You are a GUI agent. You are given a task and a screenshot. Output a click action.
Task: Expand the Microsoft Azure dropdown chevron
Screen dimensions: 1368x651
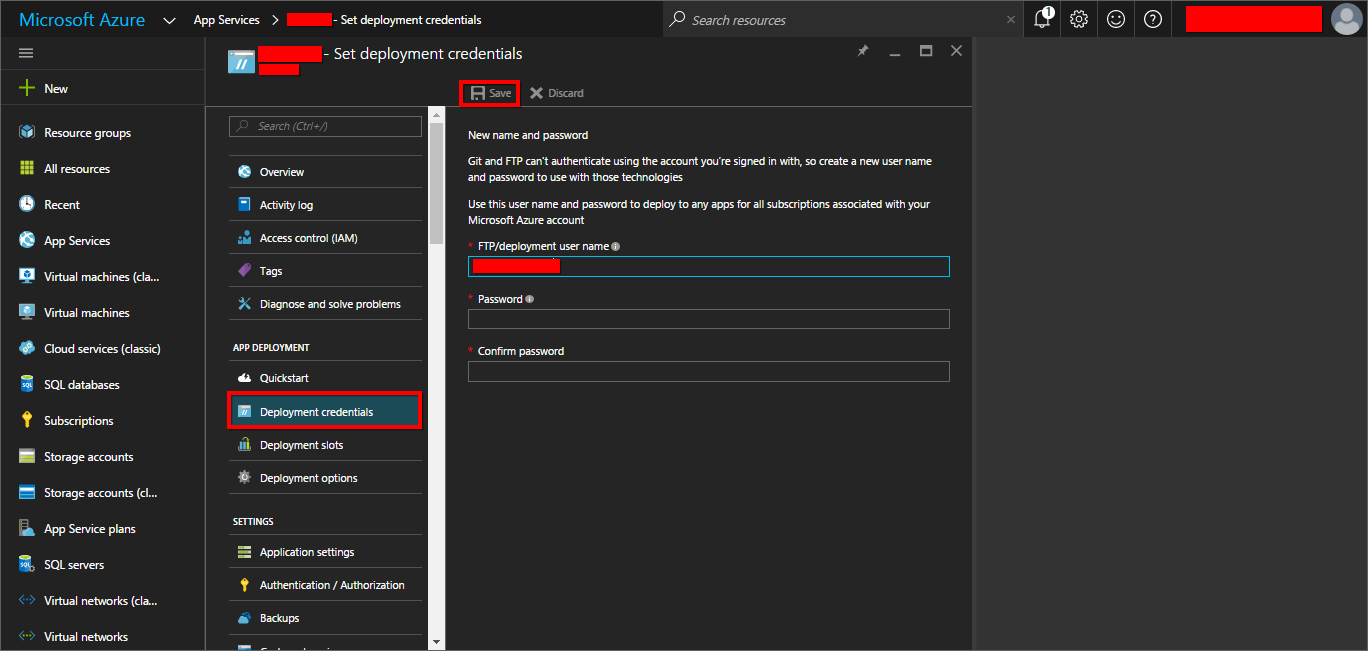point(169,20)
